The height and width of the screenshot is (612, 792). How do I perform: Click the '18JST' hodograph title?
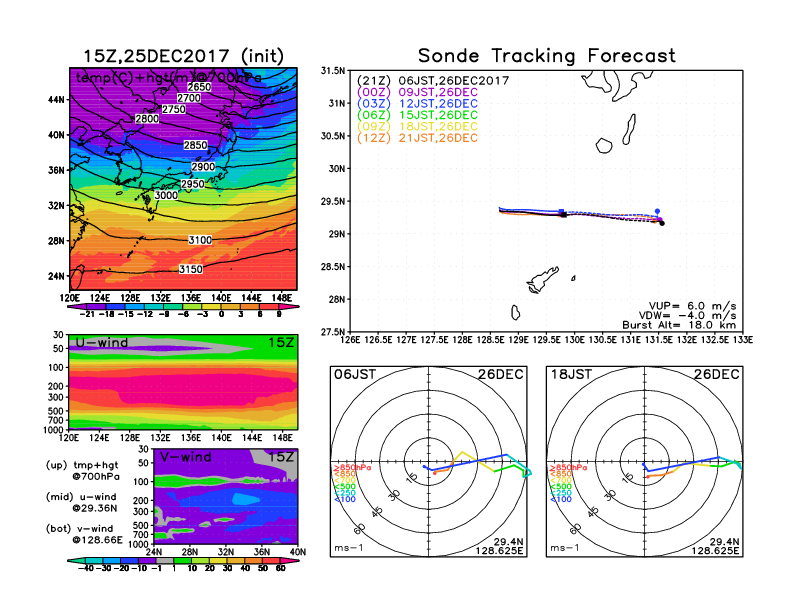point(571,374)
